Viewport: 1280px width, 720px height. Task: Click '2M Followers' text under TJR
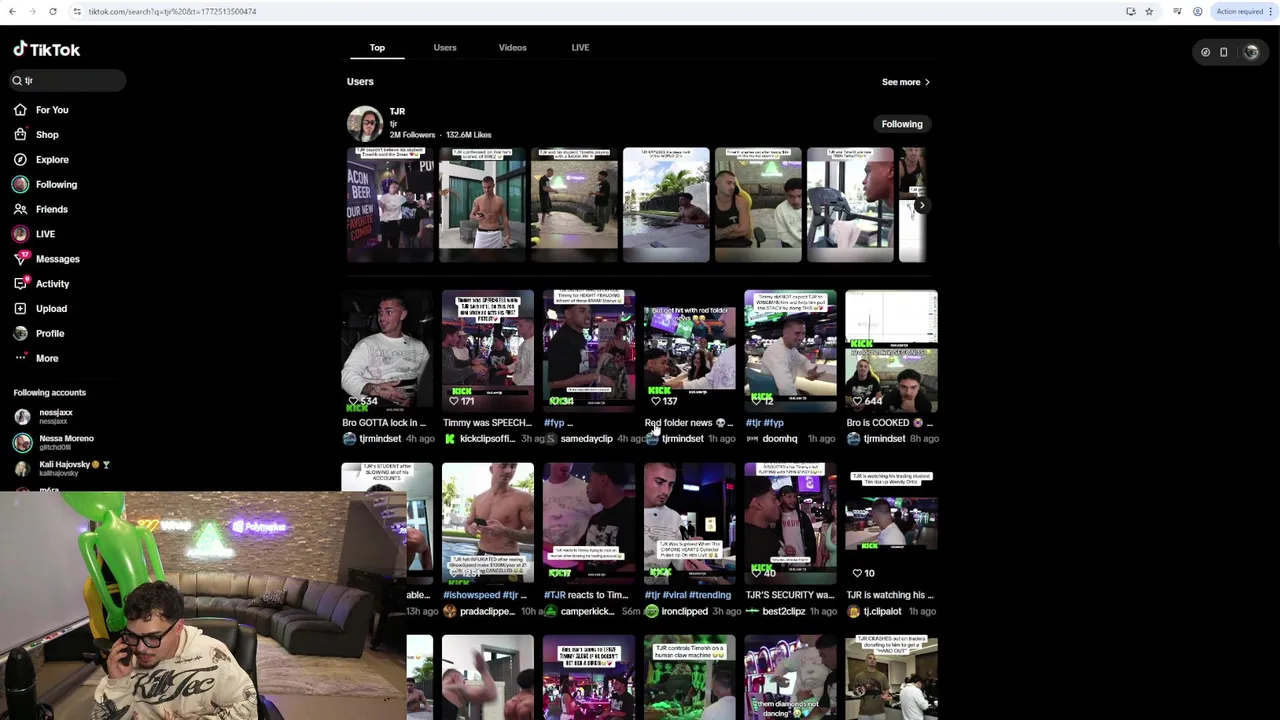[x=412, y=135]
